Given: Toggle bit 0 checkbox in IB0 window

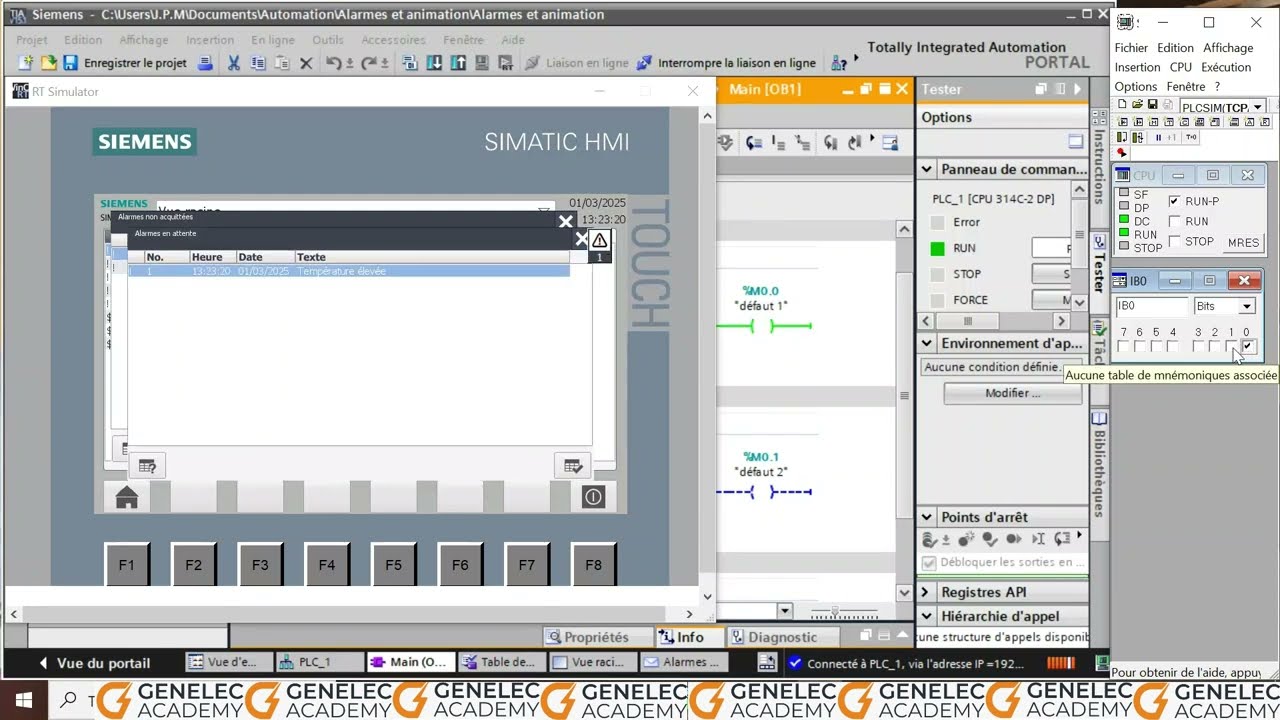Looking at the screenshot, I should 1247,346.
